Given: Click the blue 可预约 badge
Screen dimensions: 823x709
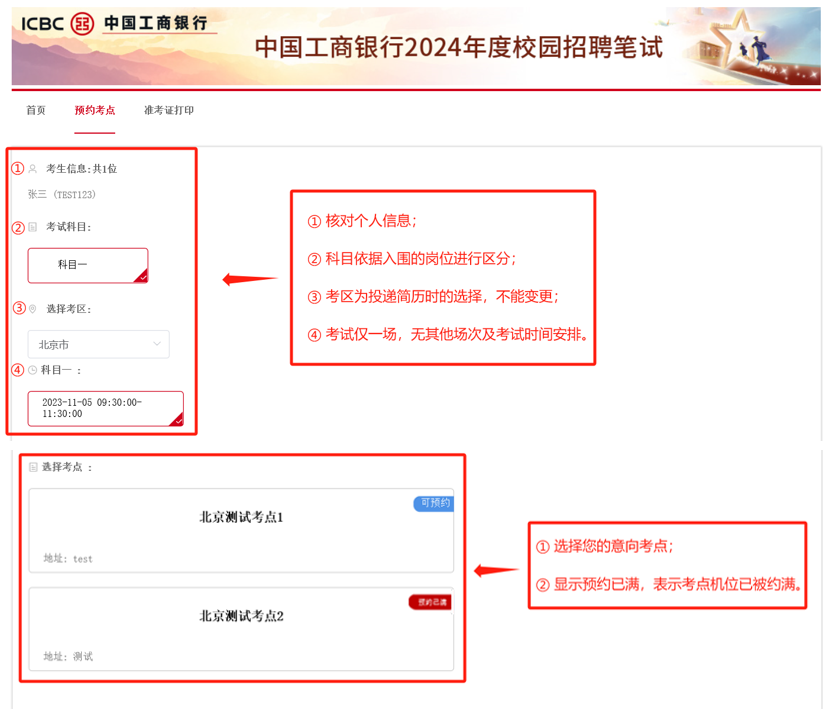Looking at the screenshot, I should click(434, 503).
